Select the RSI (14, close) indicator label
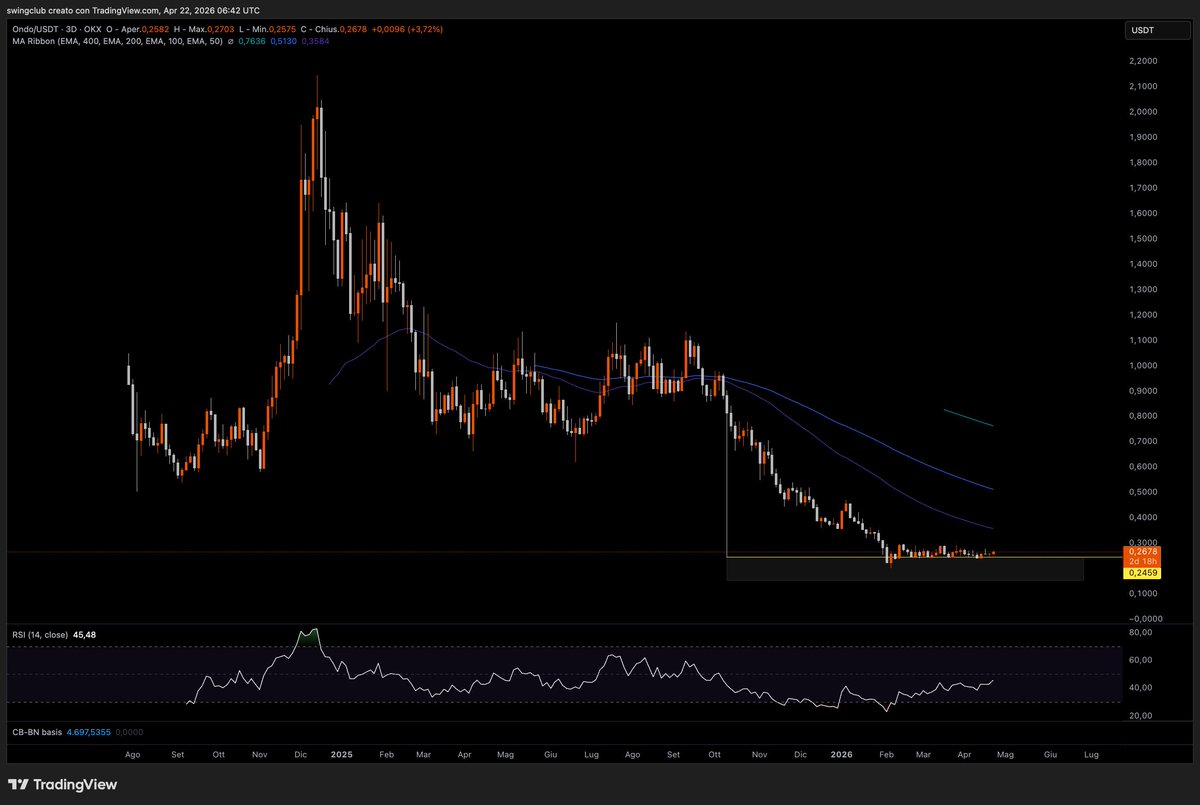Viewport: 1200px width, 805px height. pyautogui.click(x=39, y=634)
